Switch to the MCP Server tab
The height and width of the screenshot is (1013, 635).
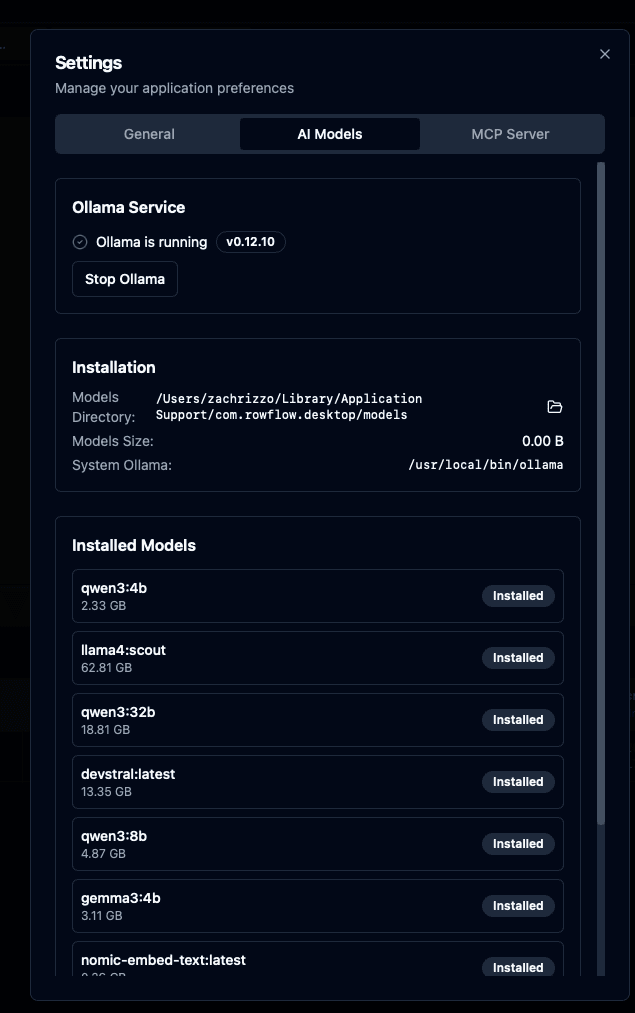pyautogui.click(x=511, y=133)
